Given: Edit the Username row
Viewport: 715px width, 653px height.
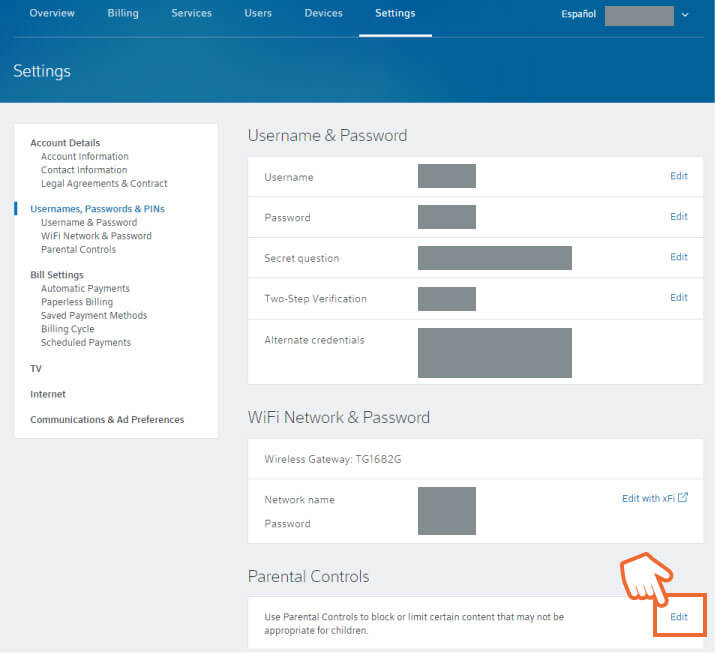Looking at the screenshot, I should point(678,176).
